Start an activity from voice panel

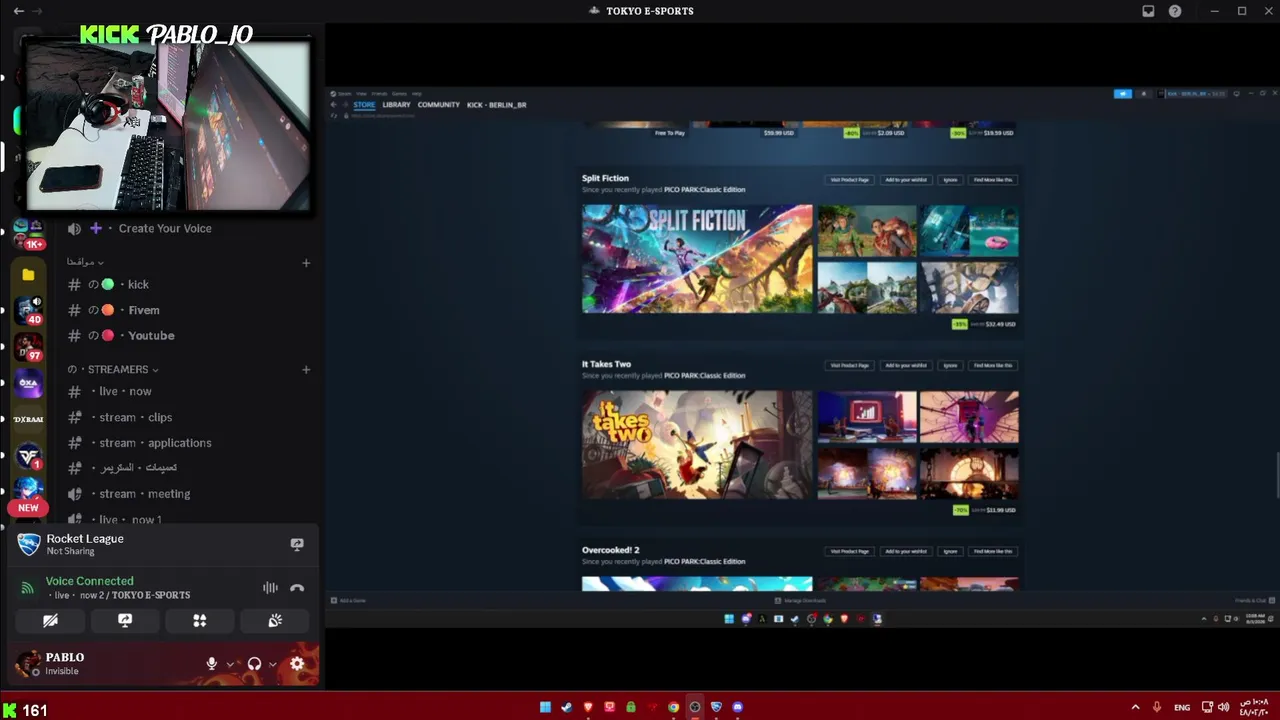coord(200,621)
